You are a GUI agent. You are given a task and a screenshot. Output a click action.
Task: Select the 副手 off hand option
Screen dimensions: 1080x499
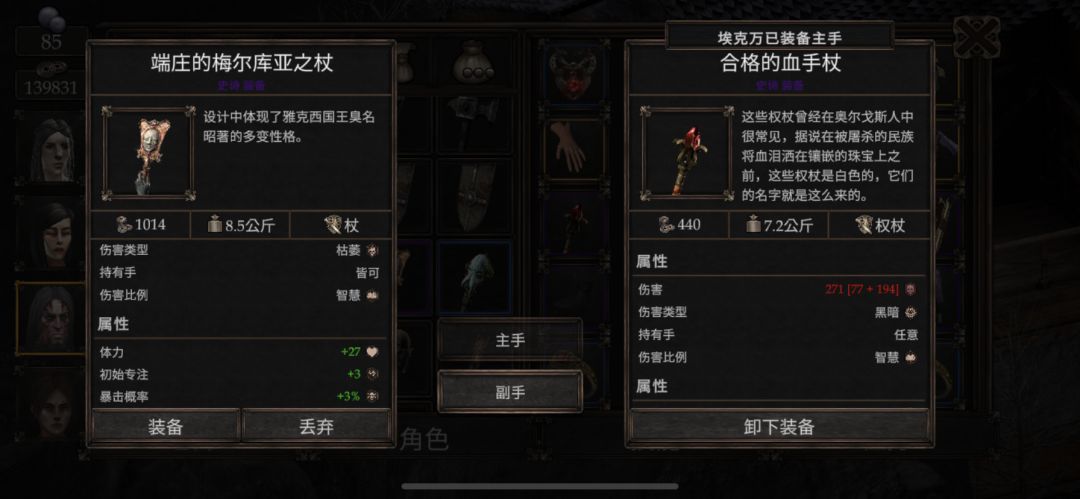point(510,391)
